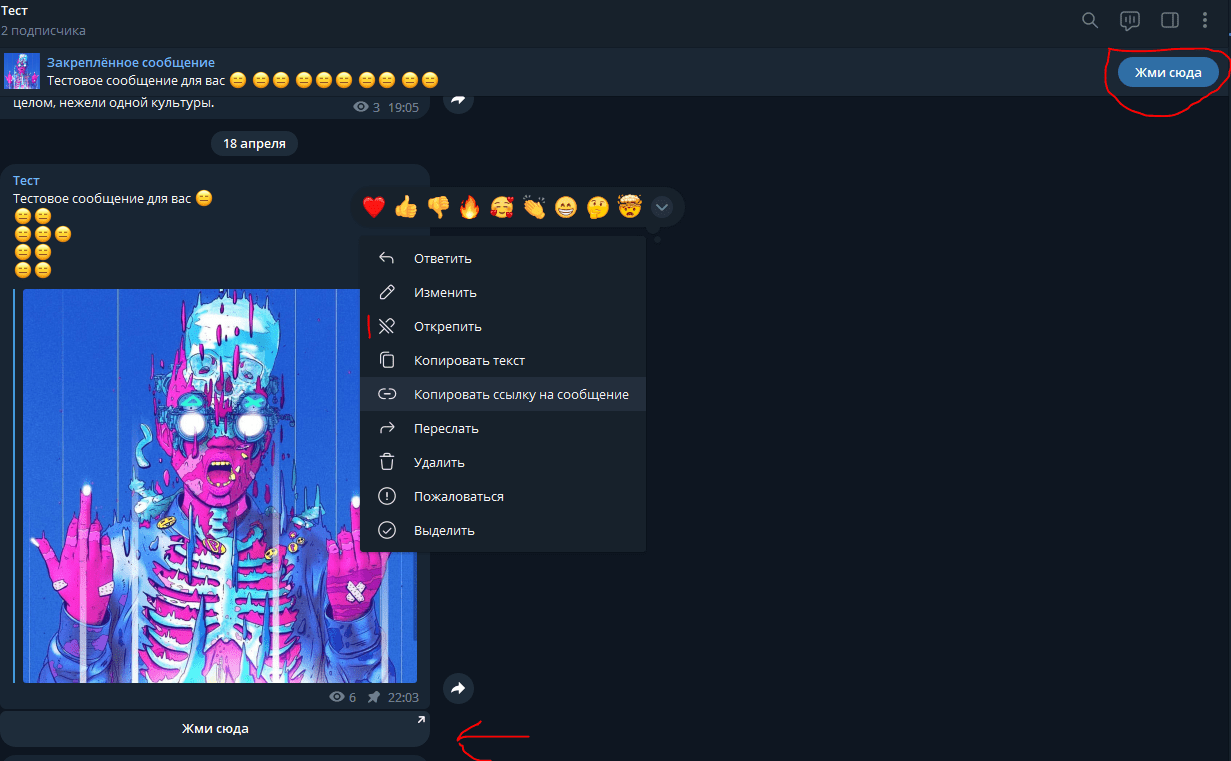Viewport: 1231px width, 761px height.
Task: Open the pinned message thumbnail
Action: pyautogui.click(x=22, y=71)
